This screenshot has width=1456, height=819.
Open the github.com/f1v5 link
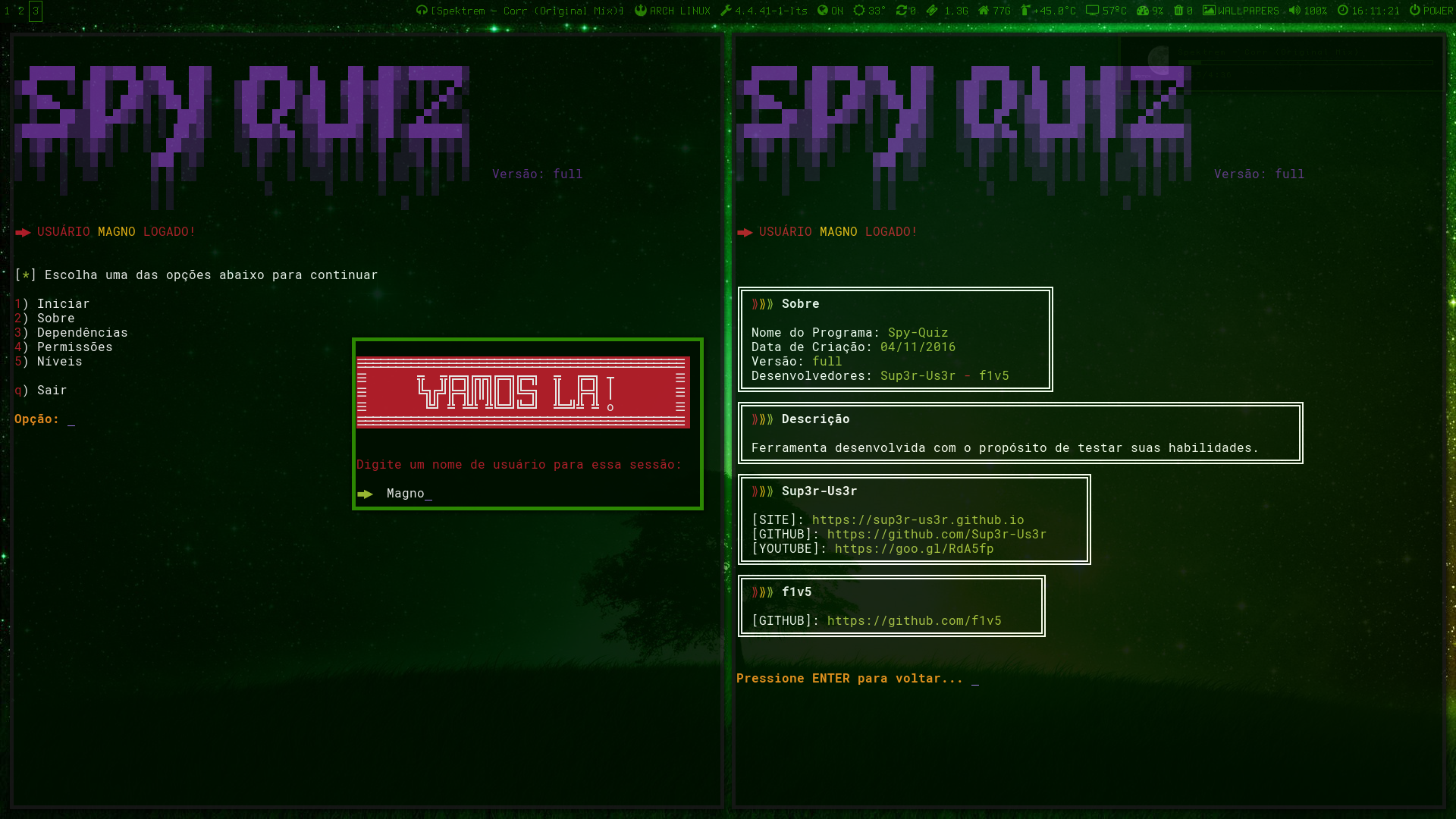point(914,621)
